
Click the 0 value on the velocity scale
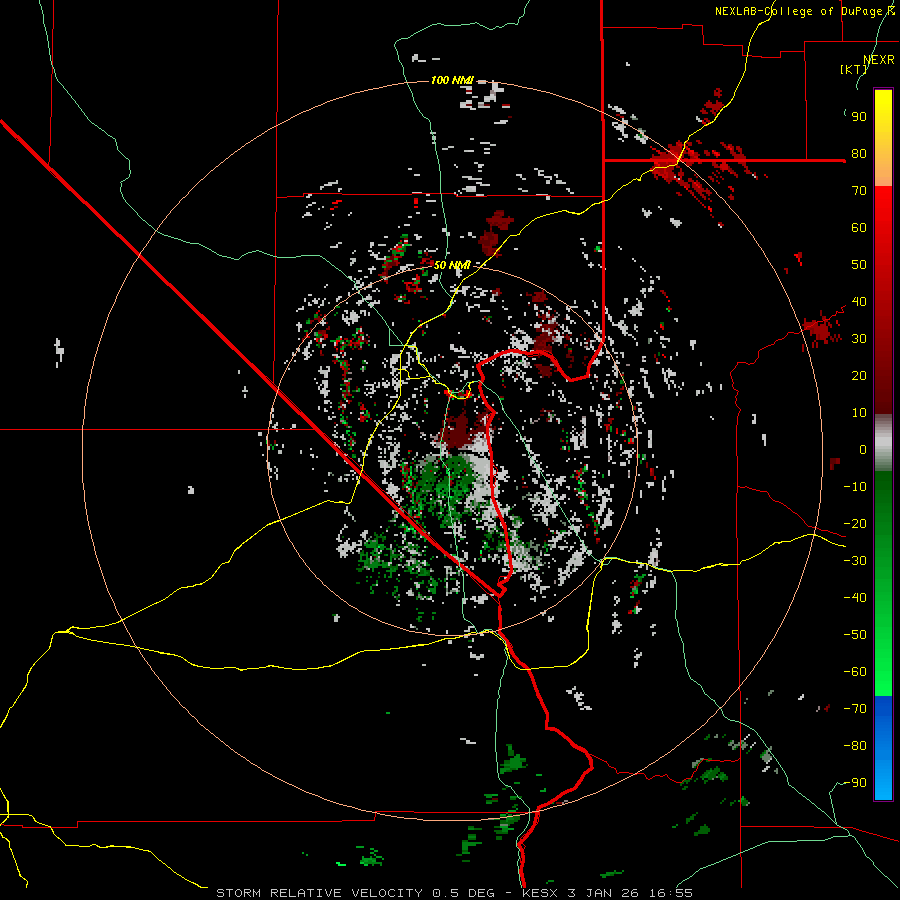[x=863, y=450]
